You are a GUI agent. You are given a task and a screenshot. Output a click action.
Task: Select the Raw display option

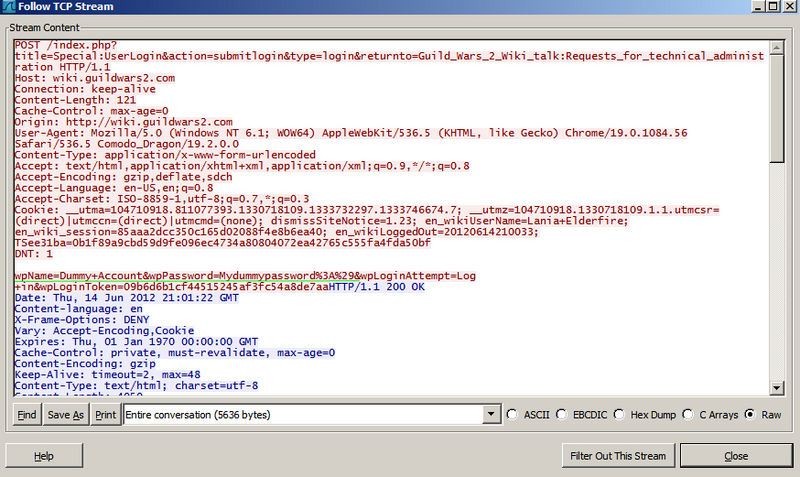click(749, 415)
